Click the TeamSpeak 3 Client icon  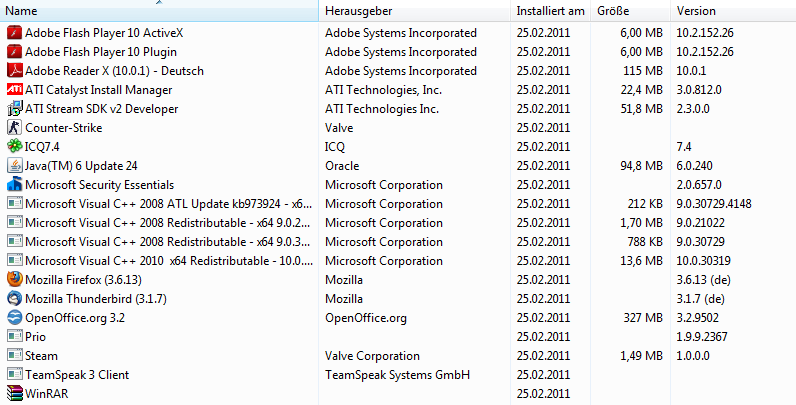pos(15,375)
